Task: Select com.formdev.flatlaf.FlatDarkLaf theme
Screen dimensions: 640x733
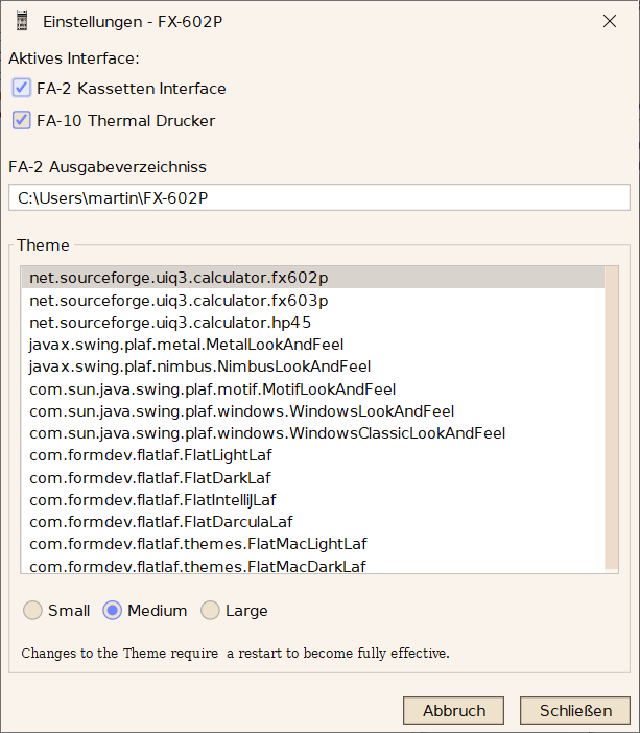Action: [313, 478]
